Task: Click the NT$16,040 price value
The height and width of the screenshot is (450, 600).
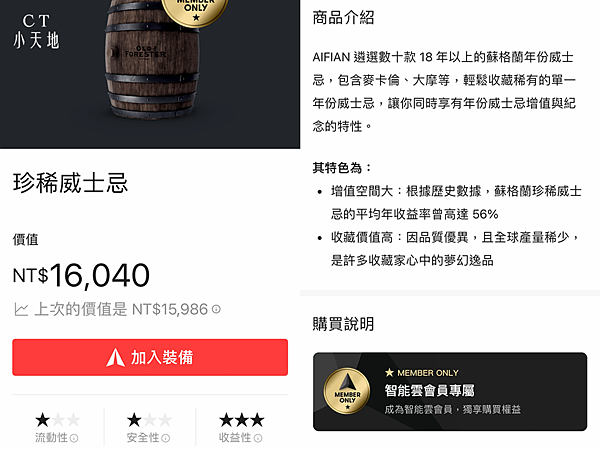Action: [81, 275]
